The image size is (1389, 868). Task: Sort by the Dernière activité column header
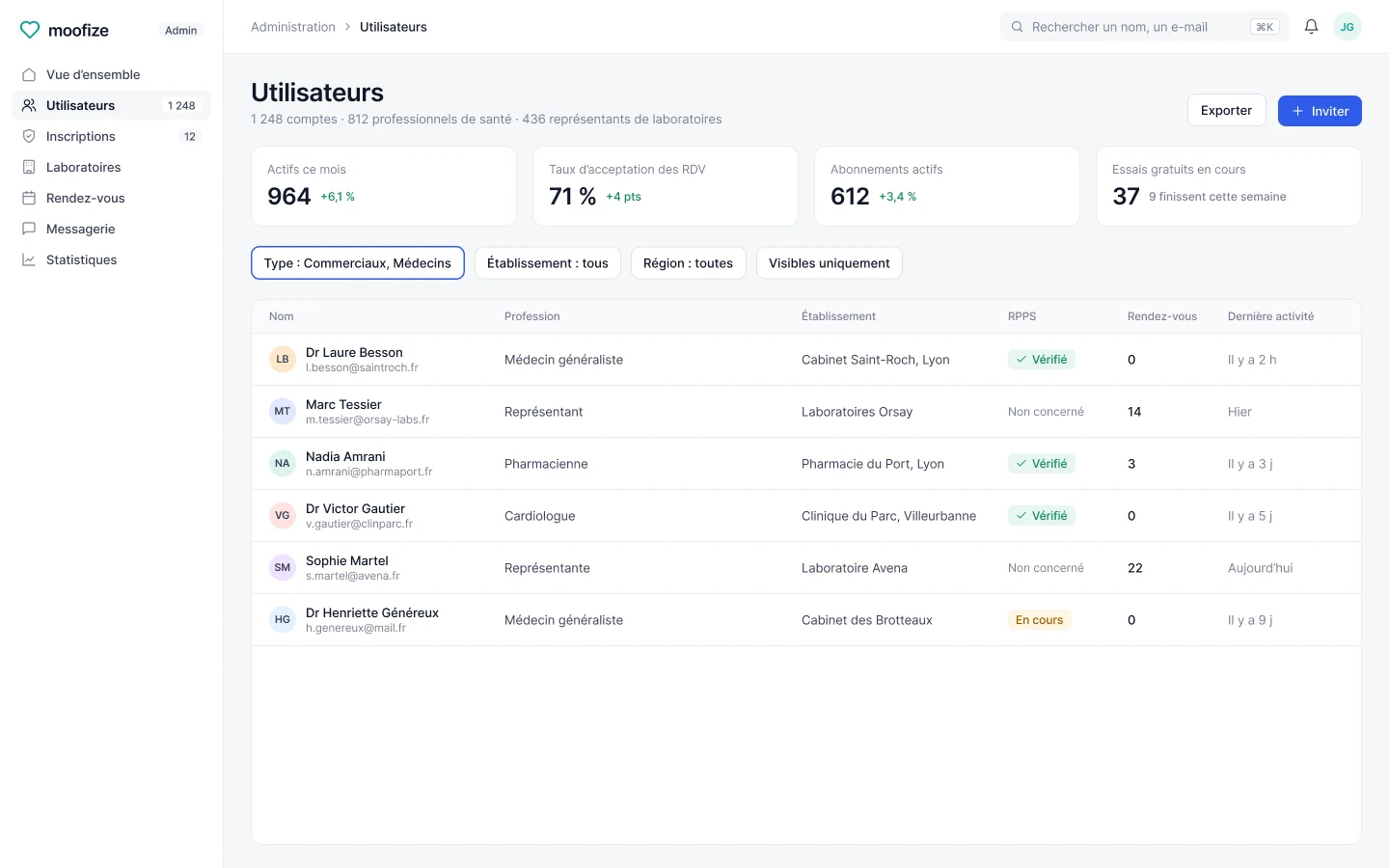point(1270,316)
